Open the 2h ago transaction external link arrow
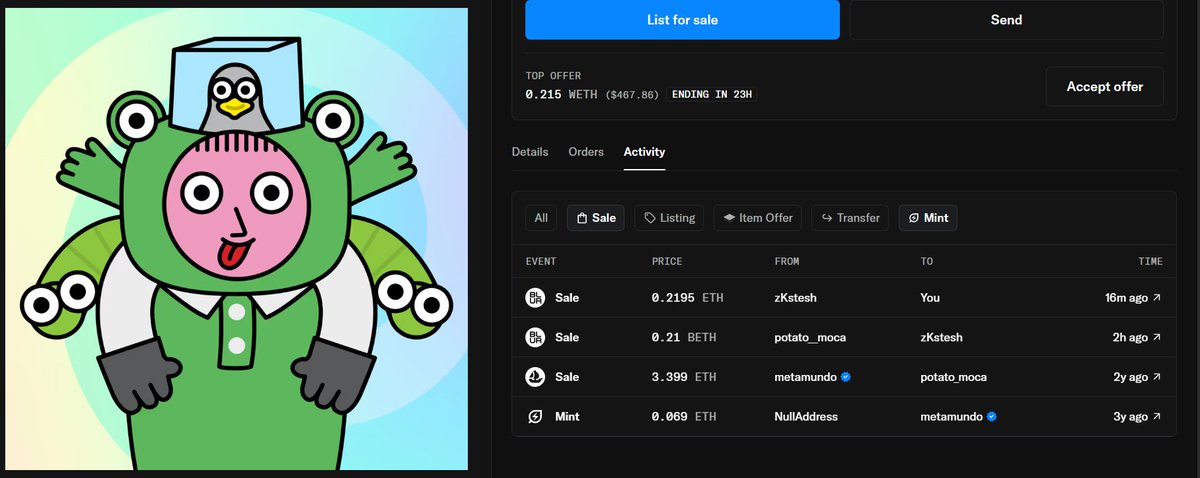Image resolution: width=1200 pixels, height=478 pixels. tap(1157, 338)
